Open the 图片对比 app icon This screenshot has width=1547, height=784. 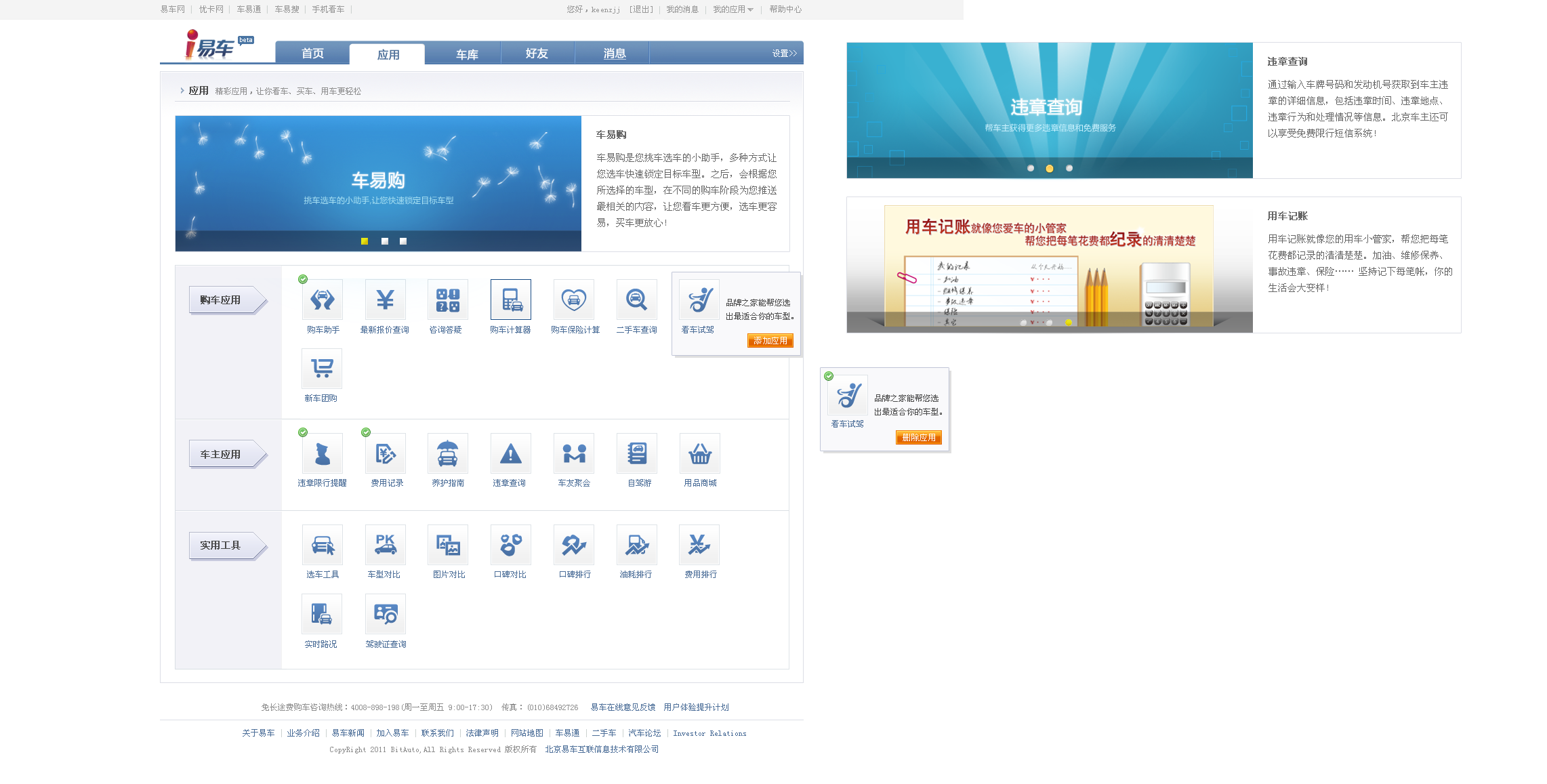[447, 545]
